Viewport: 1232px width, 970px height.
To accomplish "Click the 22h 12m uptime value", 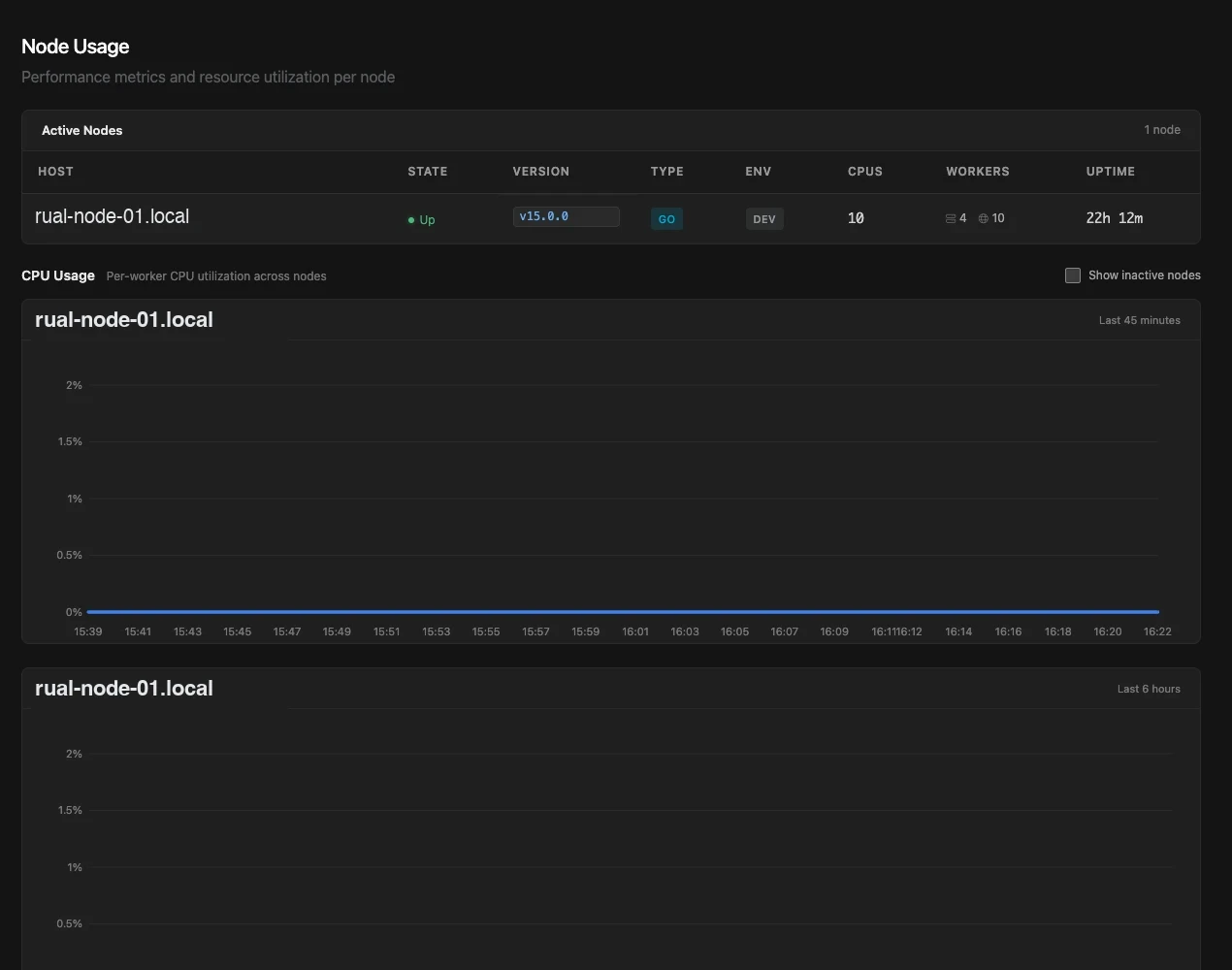I will (x=1115, y=218).
